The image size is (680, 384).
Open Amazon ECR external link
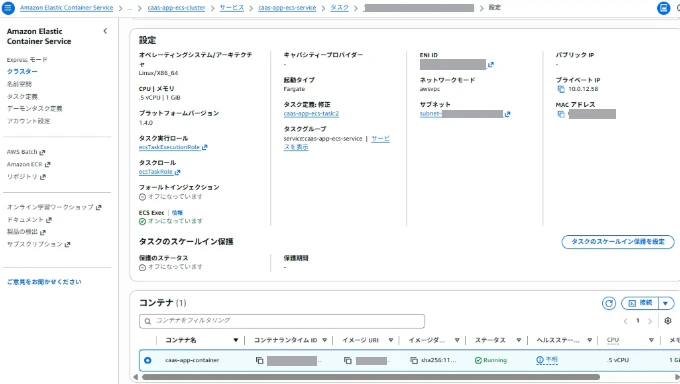[x=28, y=164]
